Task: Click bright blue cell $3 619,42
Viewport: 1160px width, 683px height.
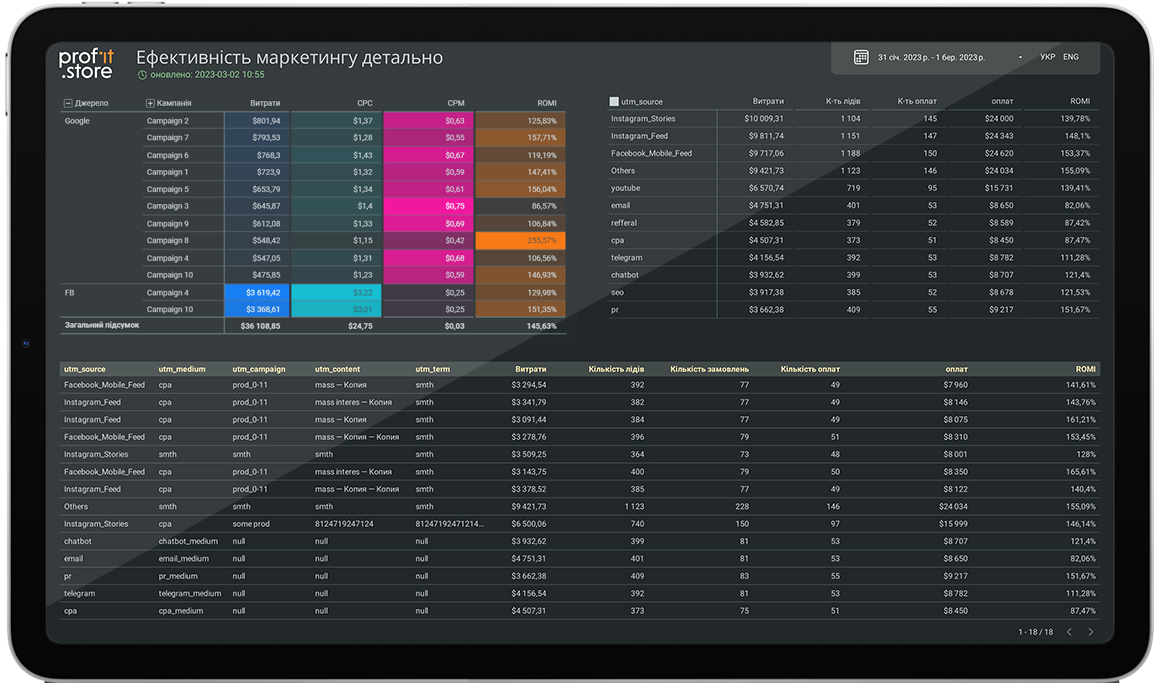Action: tap(257, 292)
